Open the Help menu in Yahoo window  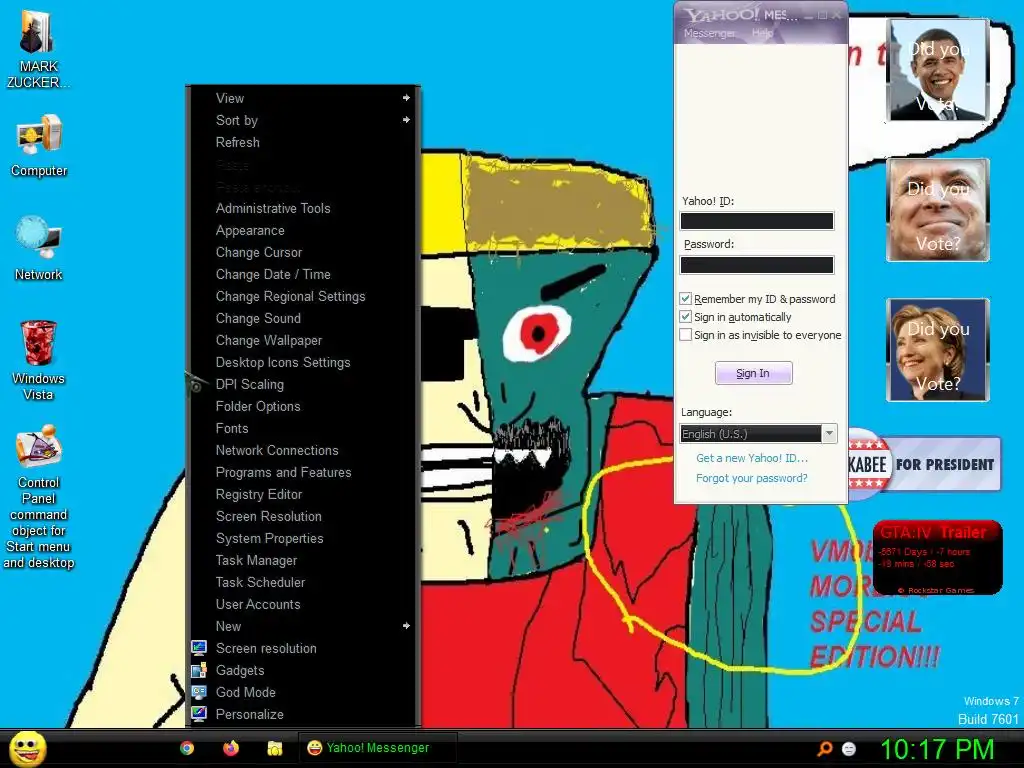coord(762,33)
